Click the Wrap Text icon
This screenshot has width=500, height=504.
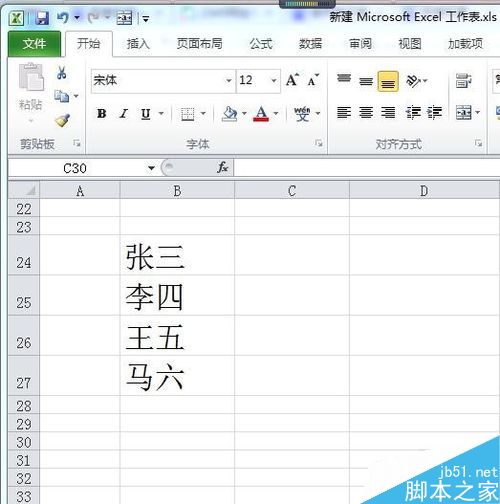click(464, 81)
